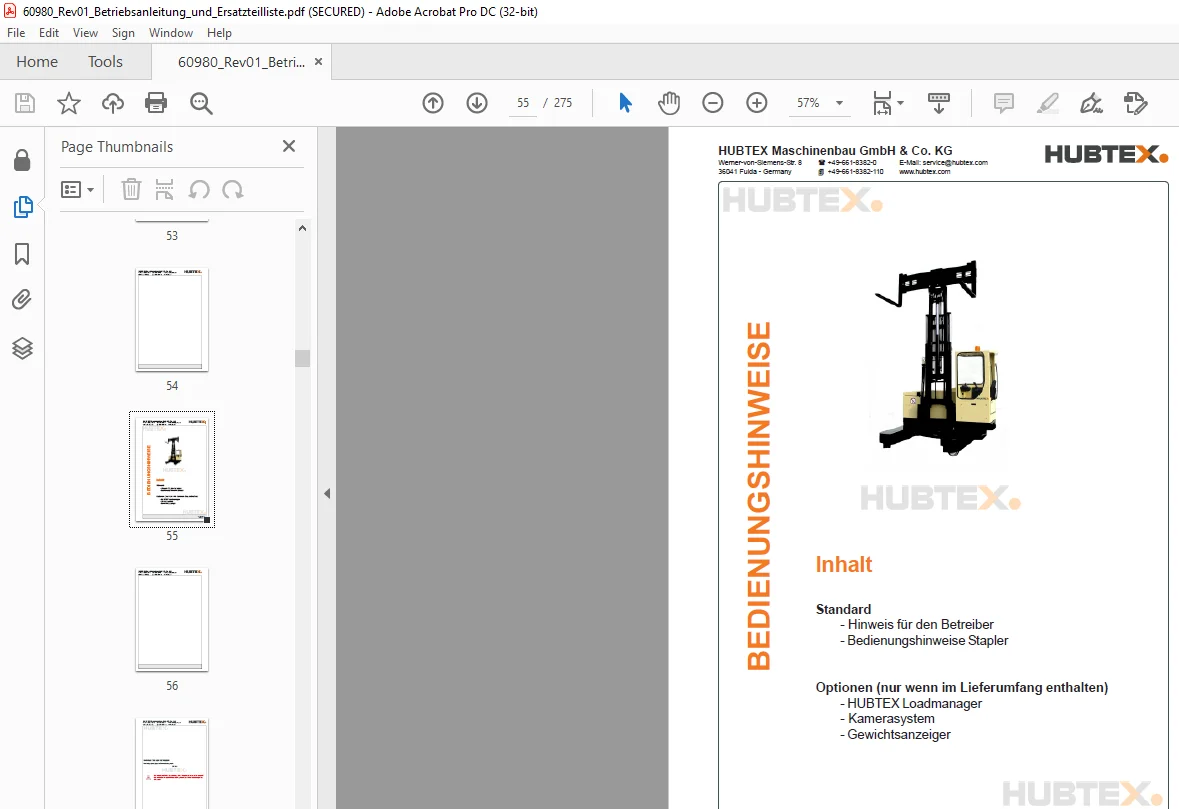
Task: Expand page fit options arrow
Action: click(x=900, y=103)
